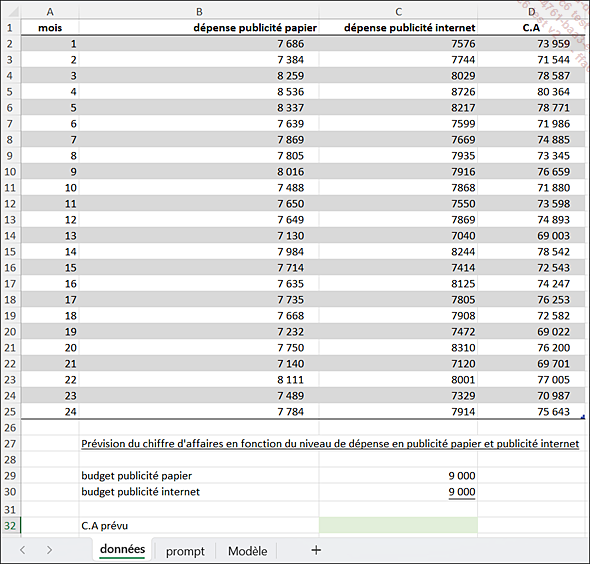Select row 1 header

pos(10,27)
